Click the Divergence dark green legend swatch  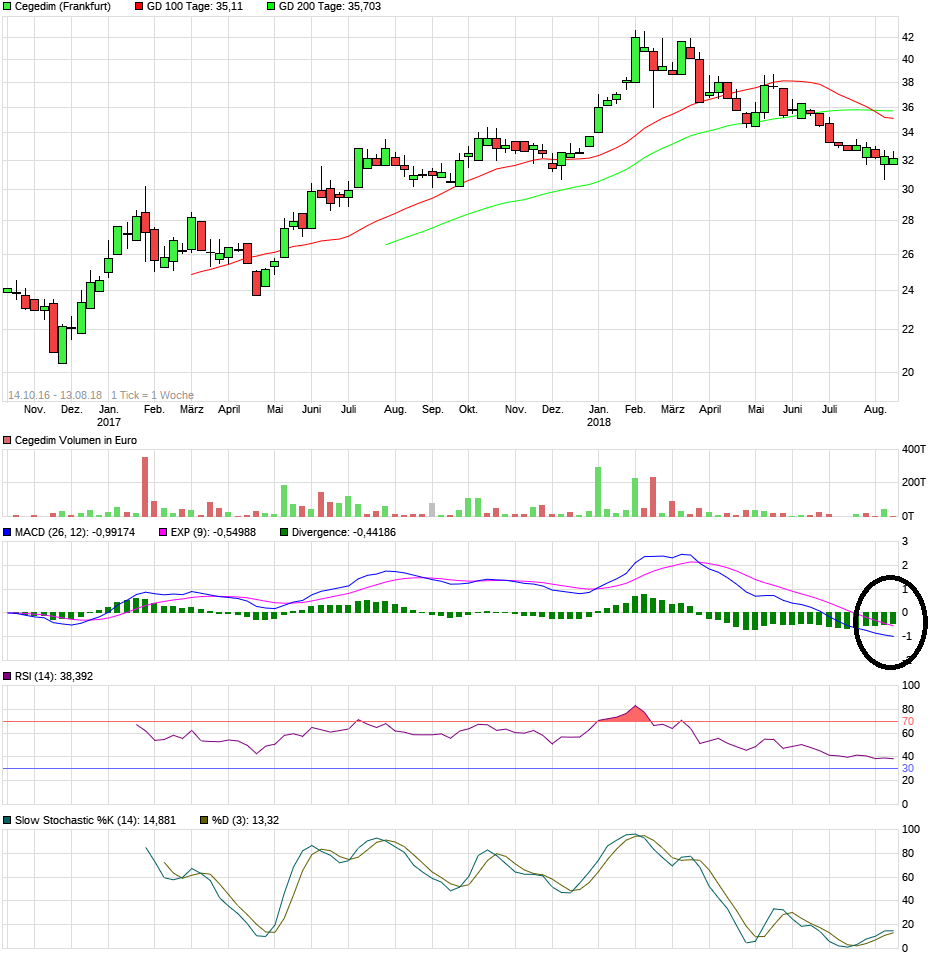point(284,533)
